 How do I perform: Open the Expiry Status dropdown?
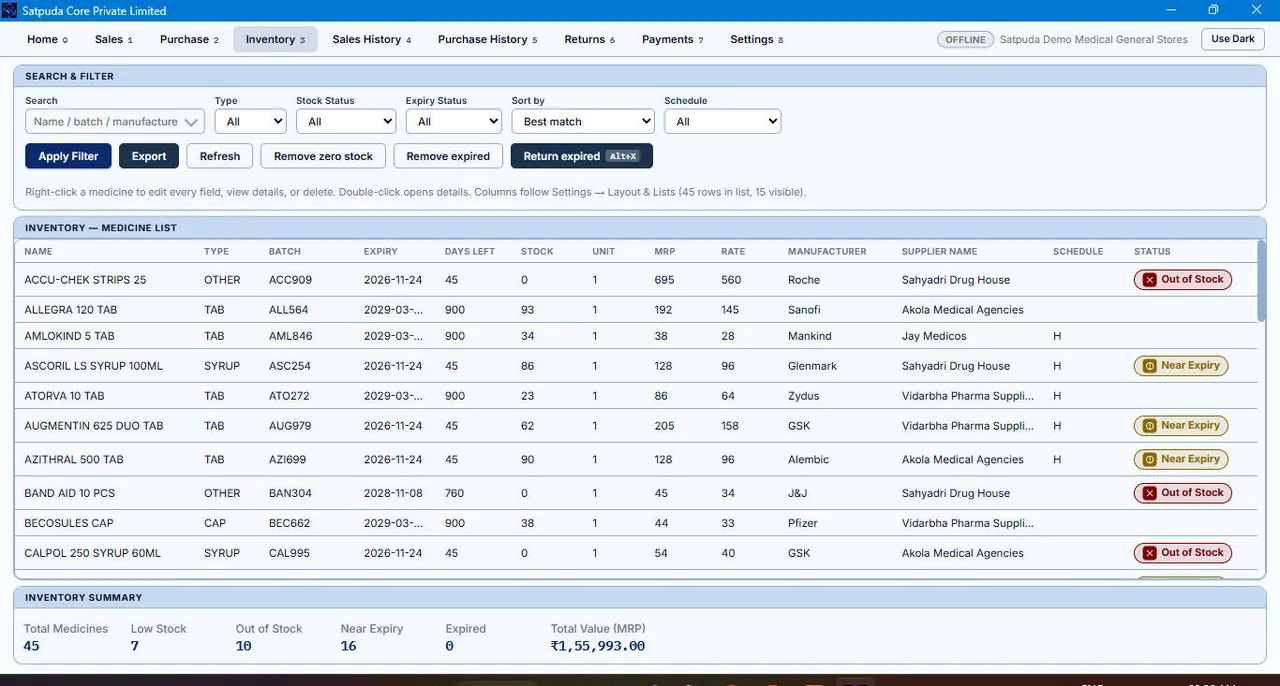[x=454, y=121]
